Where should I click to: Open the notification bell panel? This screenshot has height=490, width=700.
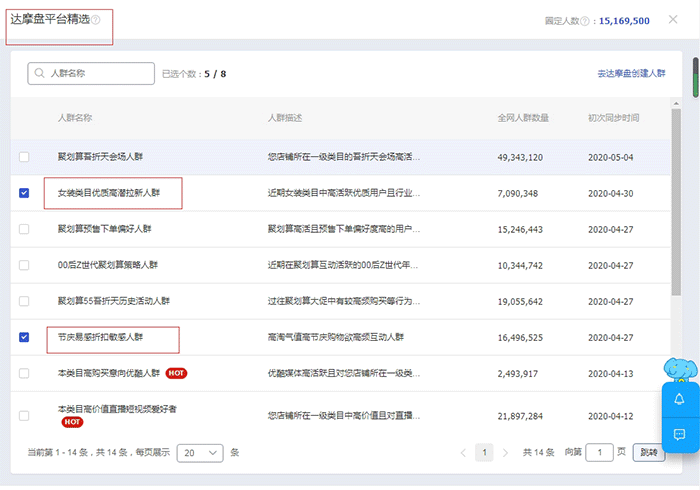pyautogui.click(x=679, y=399)
